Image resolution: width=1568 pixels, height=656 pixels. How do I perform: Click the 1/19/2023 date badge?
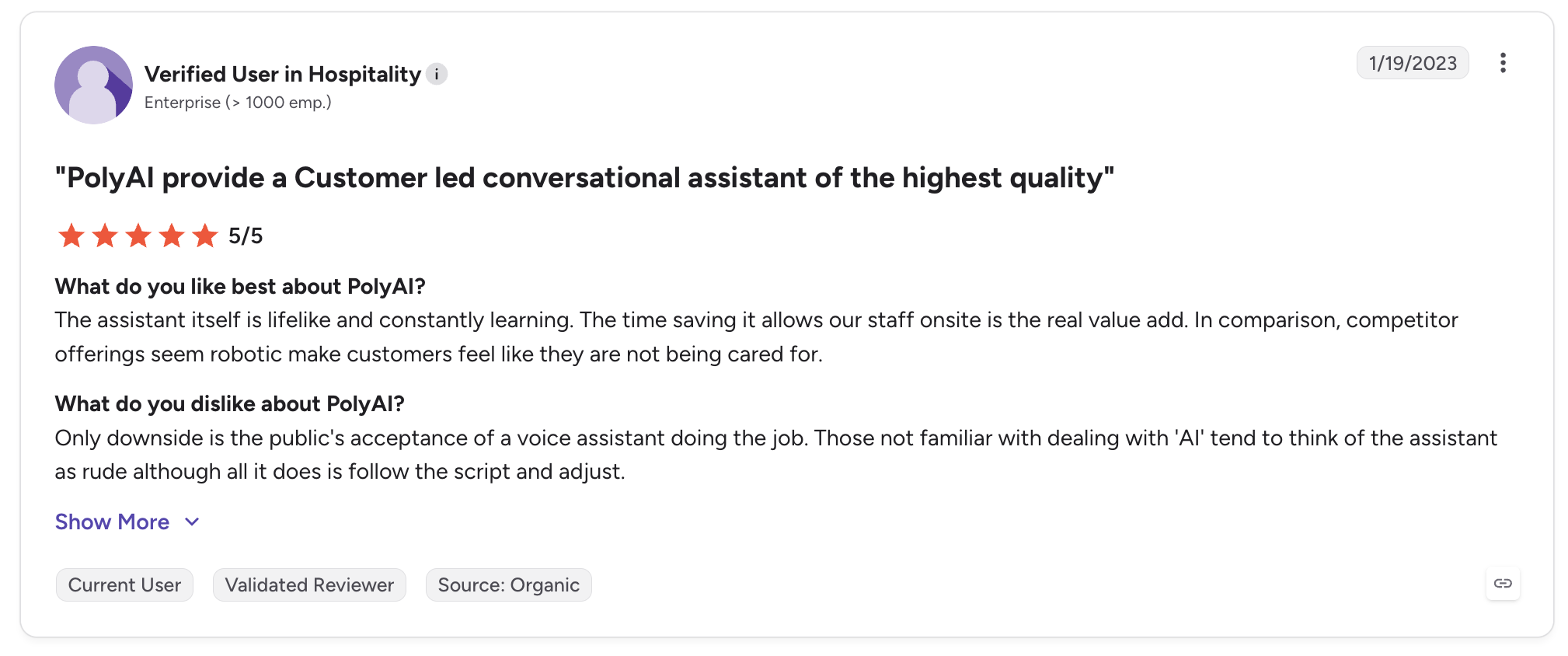pyautogui.click(x=1413, y=63)
